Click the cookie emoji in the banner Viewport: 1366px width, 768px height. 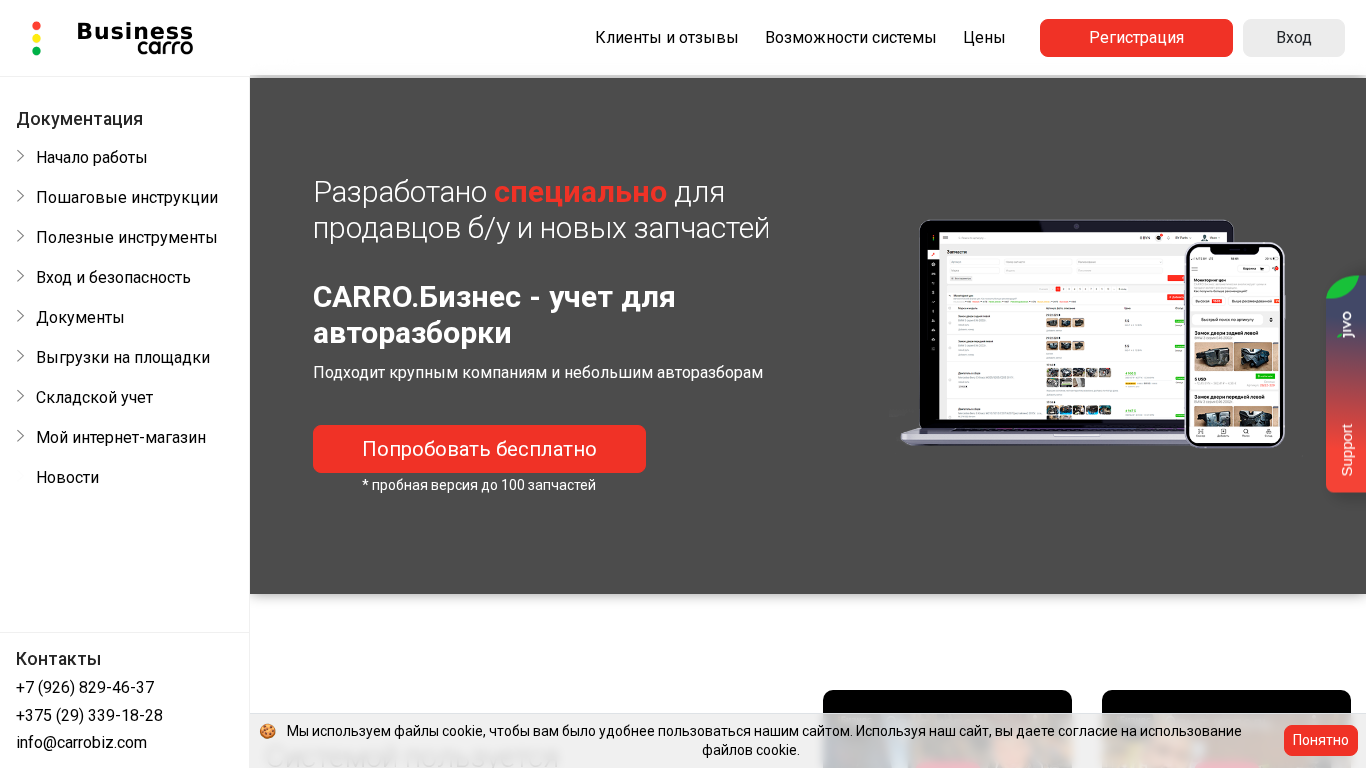tap(267, 731)
